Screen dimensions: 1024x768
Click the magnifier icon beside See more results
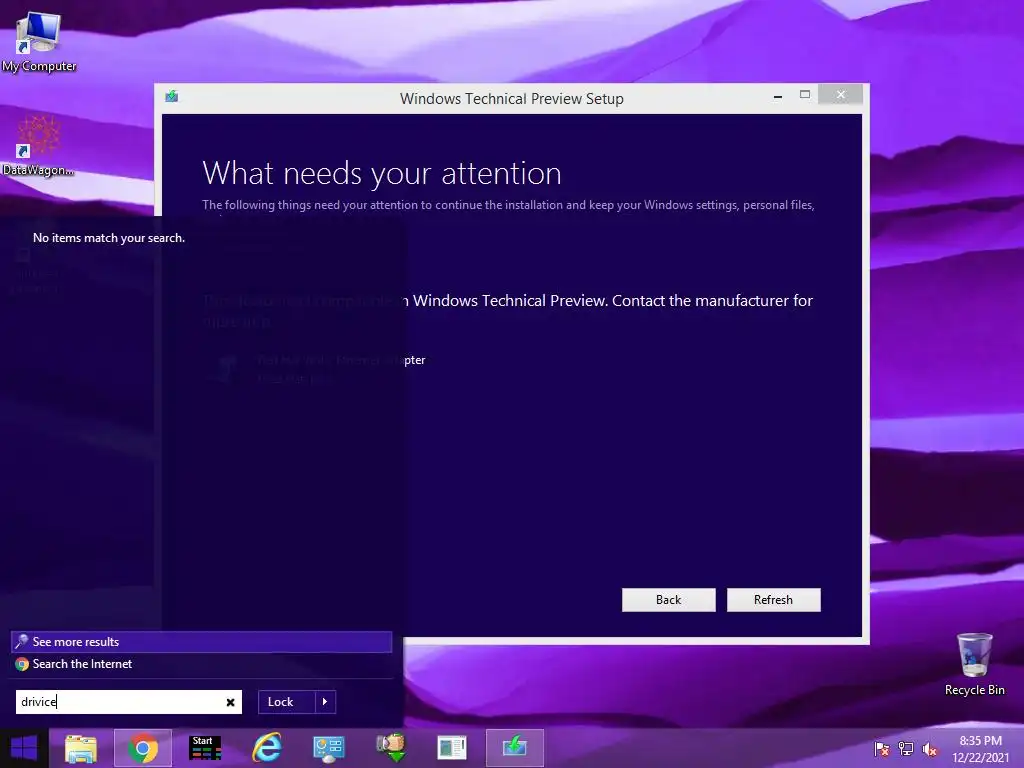[22, 641]
